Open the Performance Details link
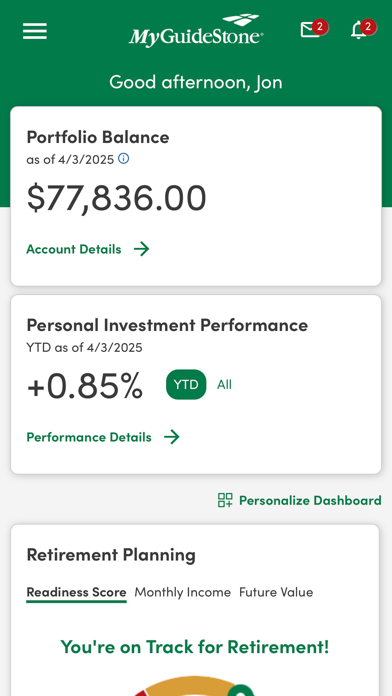The height and width of the screenshot is (696, 392). click(x=89, y=437)
